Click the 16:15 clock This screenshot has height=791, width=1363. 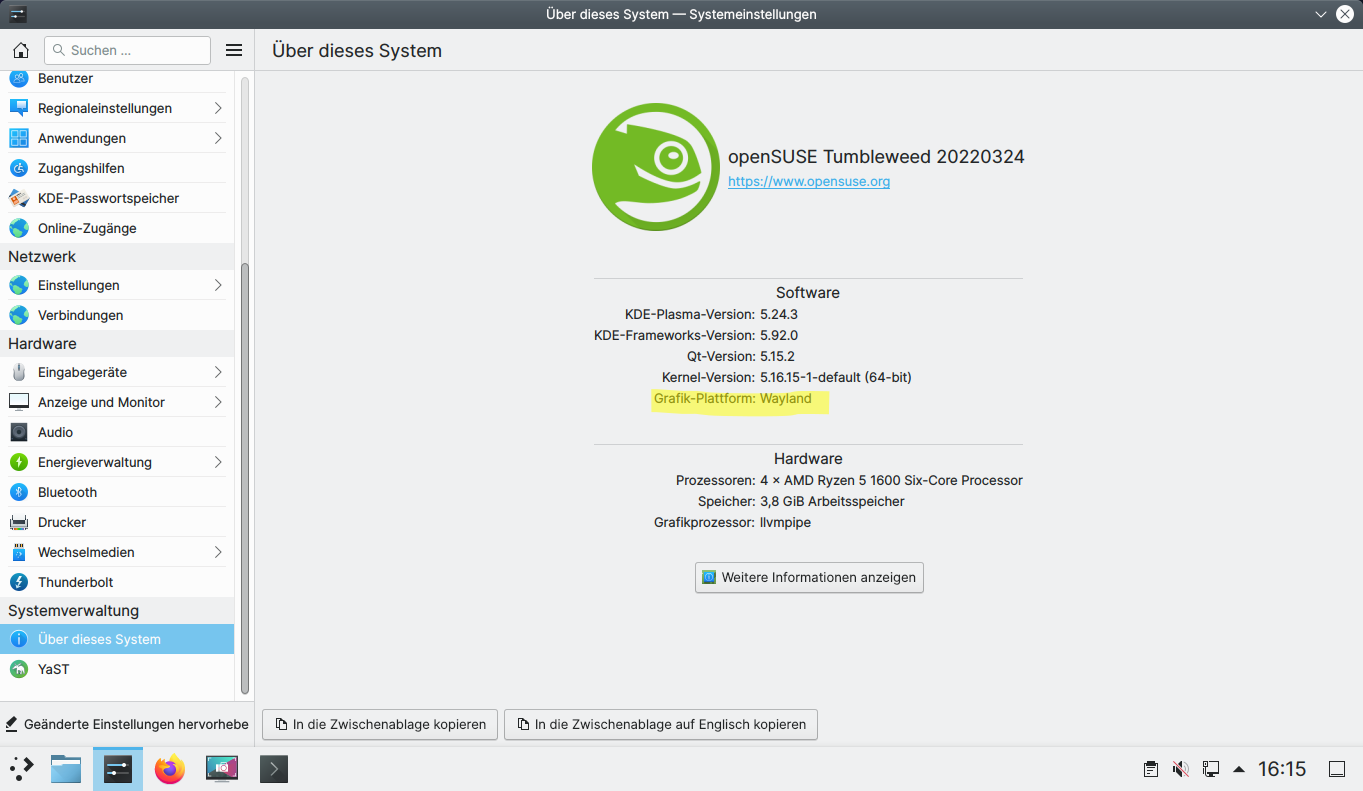[1282, 769]
